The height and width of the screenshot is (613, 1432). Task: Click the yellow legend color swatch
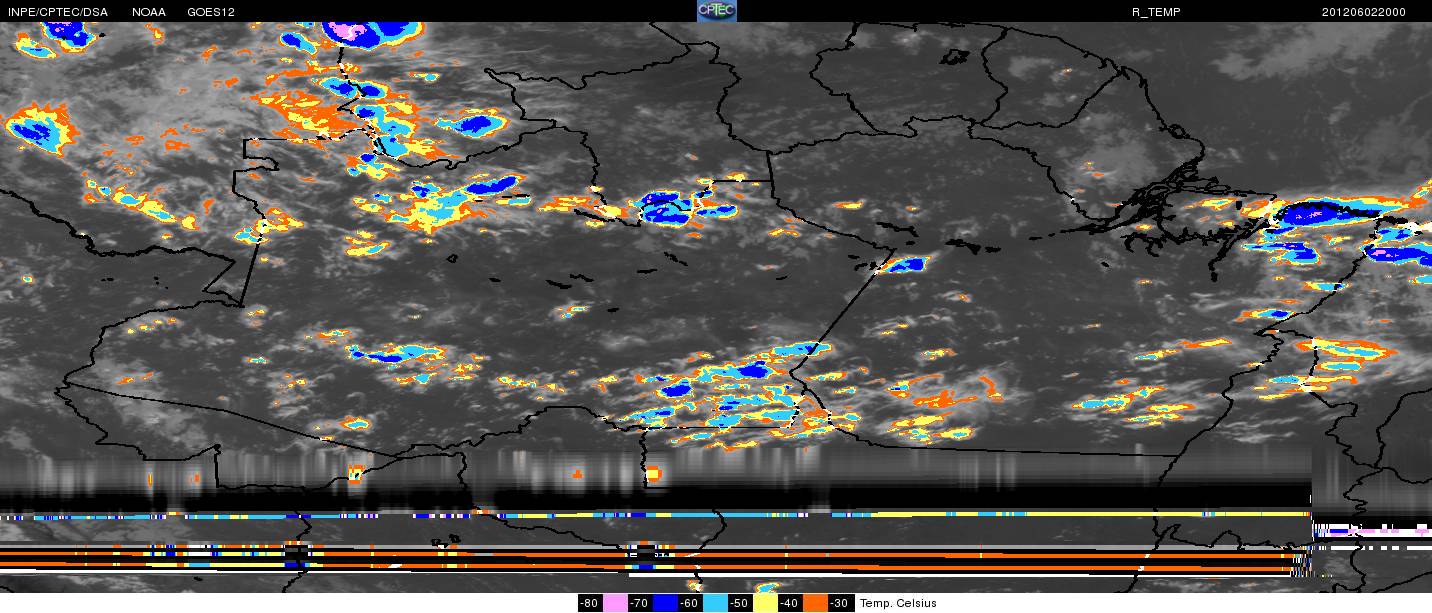tap(765, 603)
